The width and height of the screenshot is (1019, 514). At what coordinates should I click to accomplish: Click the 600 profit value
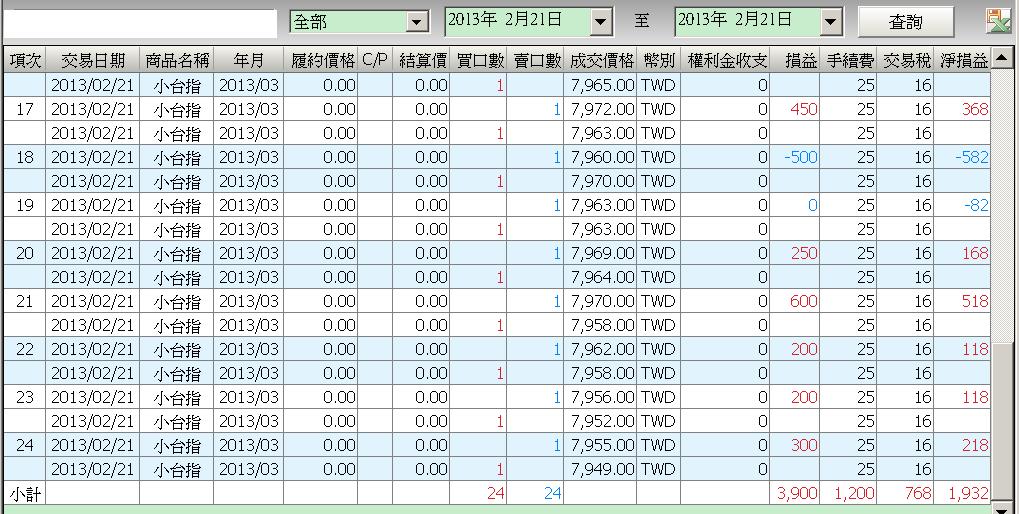pyautogui.click(x=803, y=302)
